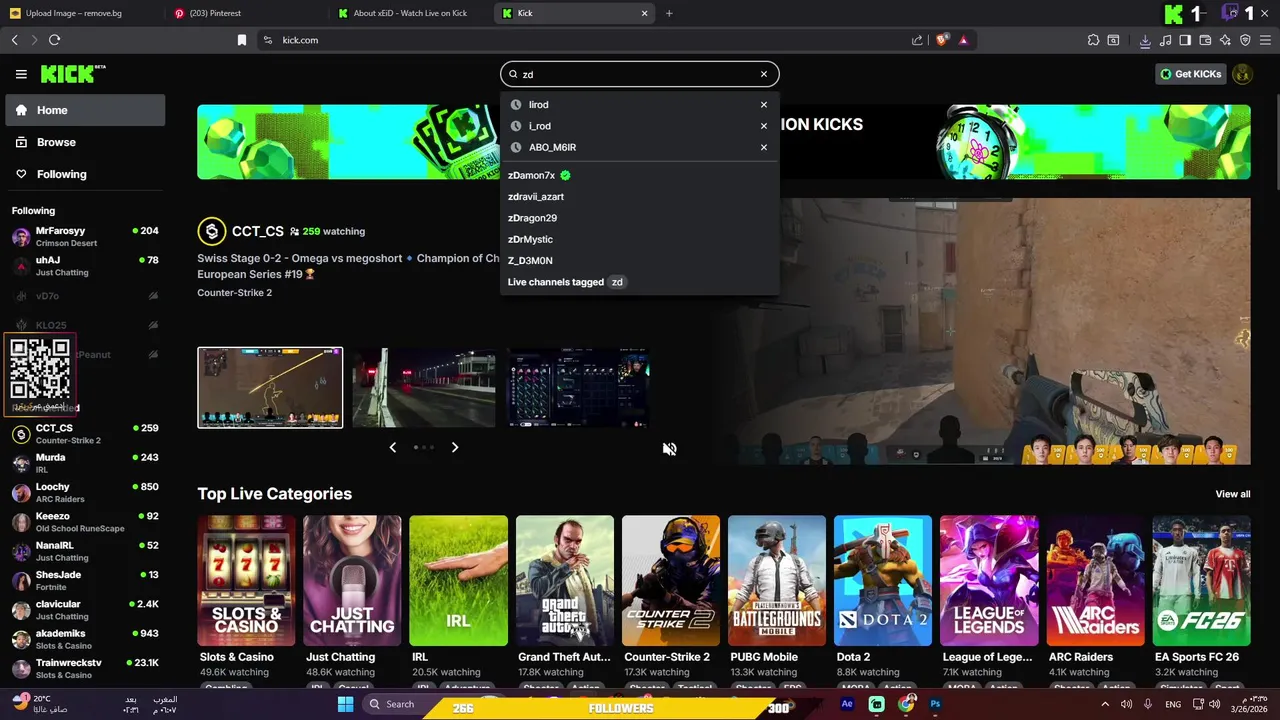Viewport: 1280px width, 720px height.
Task: Open Loochy channel in sidebar
Action: pyautogui.click(x=85, y=492)
